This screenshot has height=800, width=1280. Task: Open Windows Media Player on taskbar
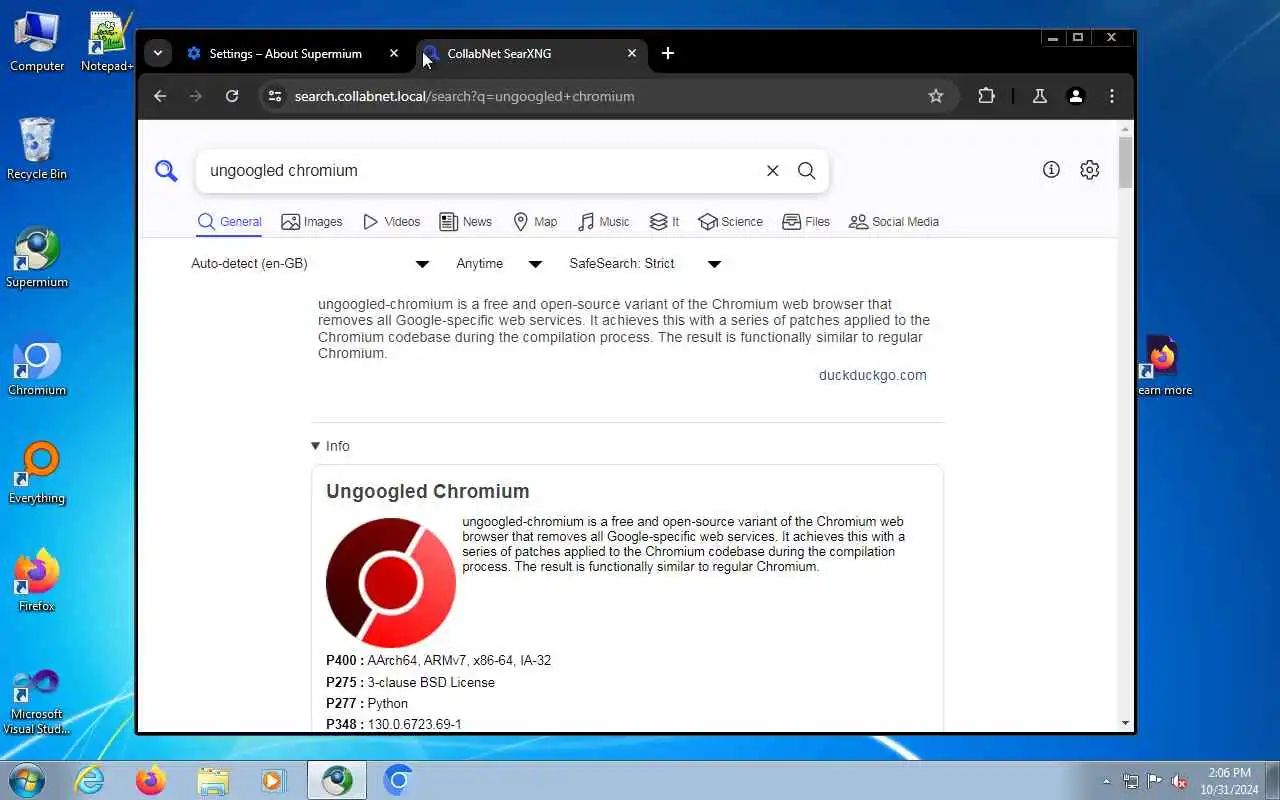pos(274,780)
